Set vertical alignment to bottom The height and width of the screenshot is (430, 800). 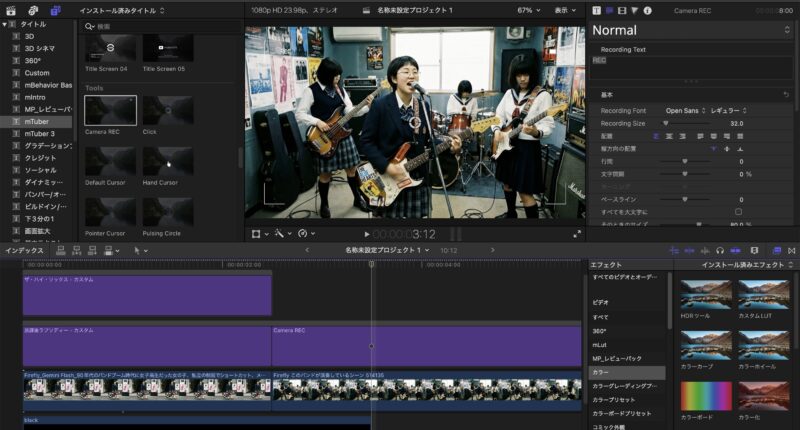click(740, 149)
